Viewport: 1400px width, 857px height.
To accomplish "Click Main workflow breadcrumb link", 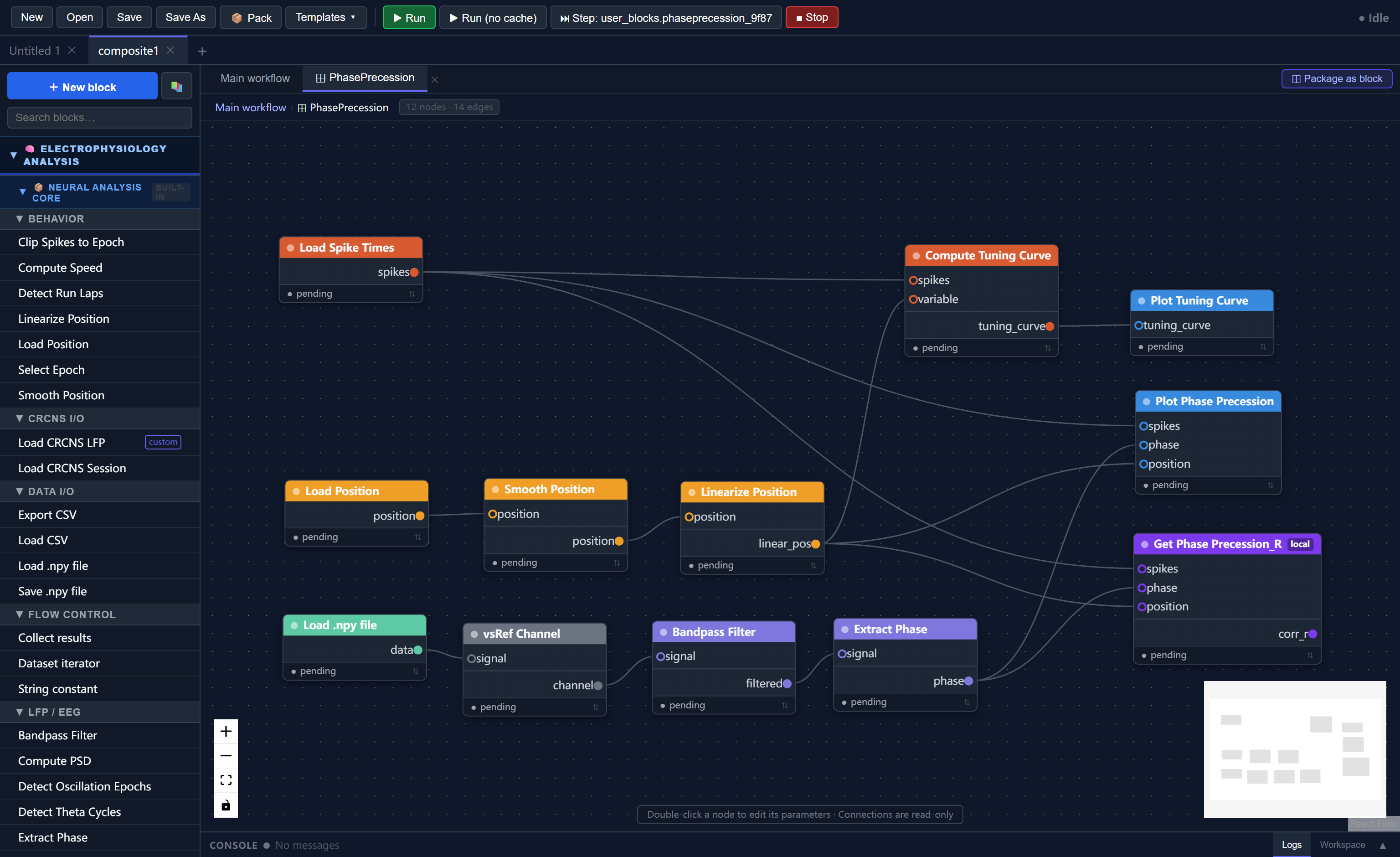I will pyautogui.click(x=251, y=108).
